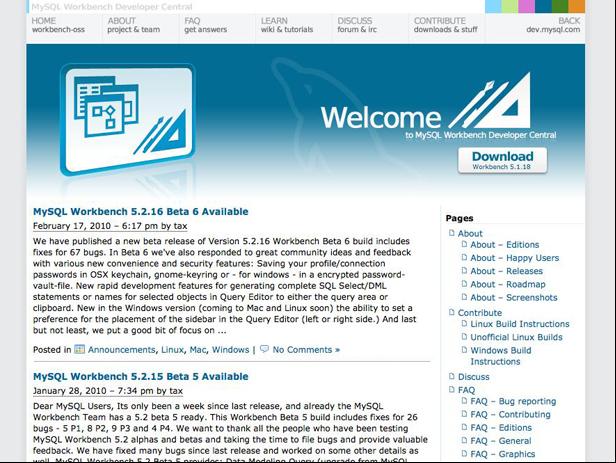Open FAQ – Bug reporting page
This screenshot has width=616, height=463.
513,401
